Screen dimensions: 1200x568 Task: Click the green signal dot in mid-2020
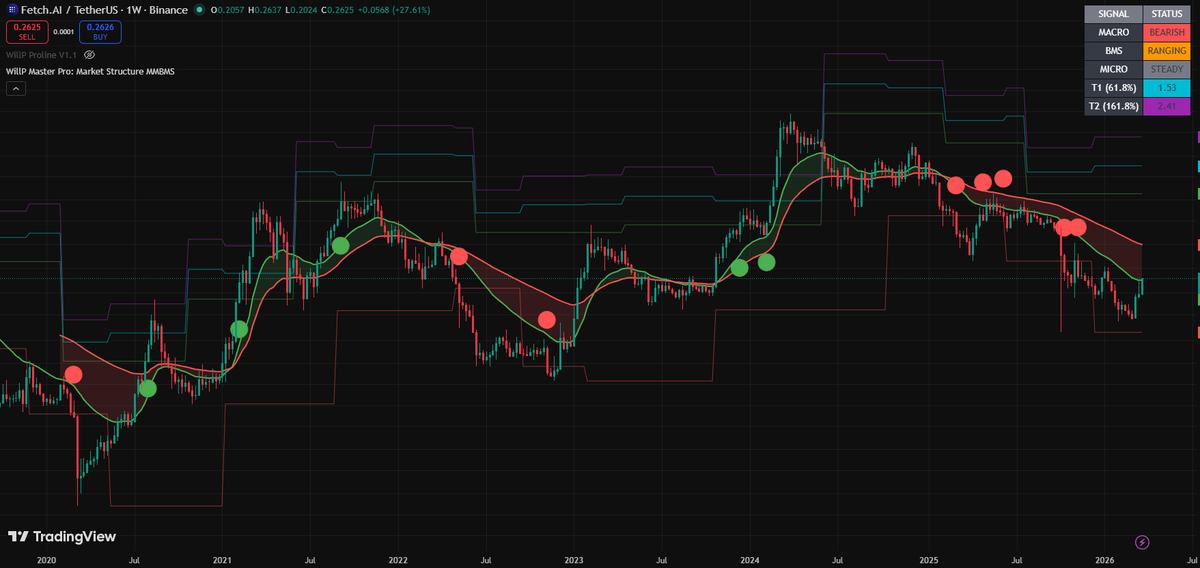click(148, 389)
